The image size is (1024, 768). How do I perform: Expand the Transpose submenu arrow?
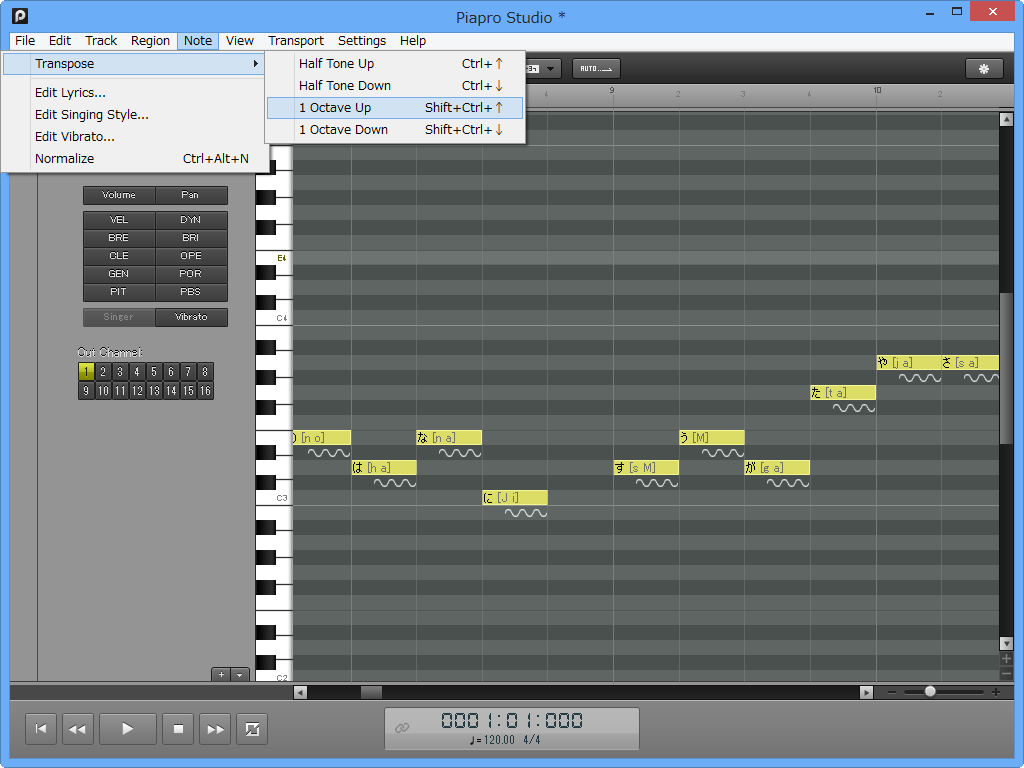coord(255,63)
